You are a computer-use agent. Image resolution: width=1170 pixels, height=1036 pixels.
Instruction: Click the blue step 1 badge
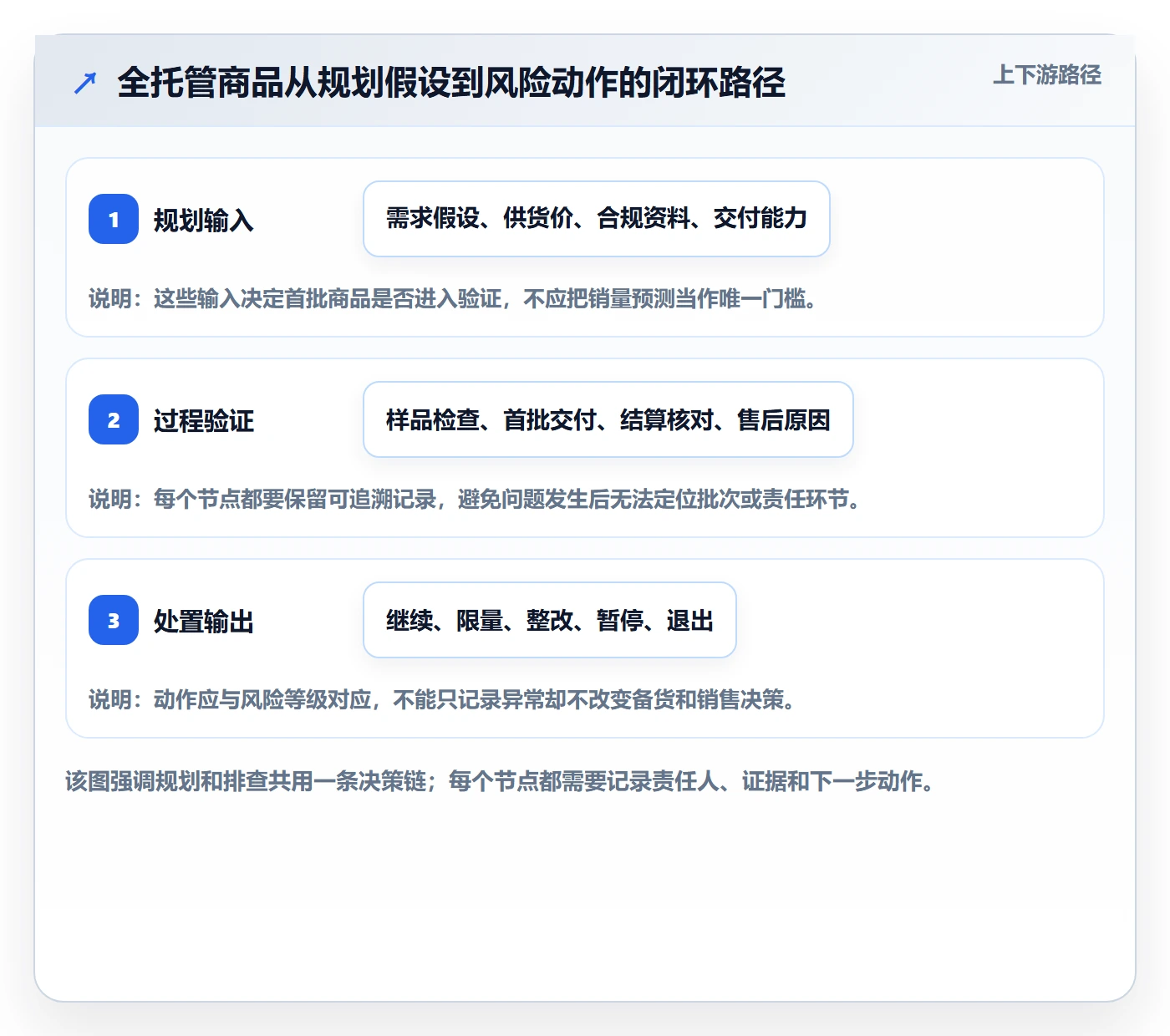(114, 219)
